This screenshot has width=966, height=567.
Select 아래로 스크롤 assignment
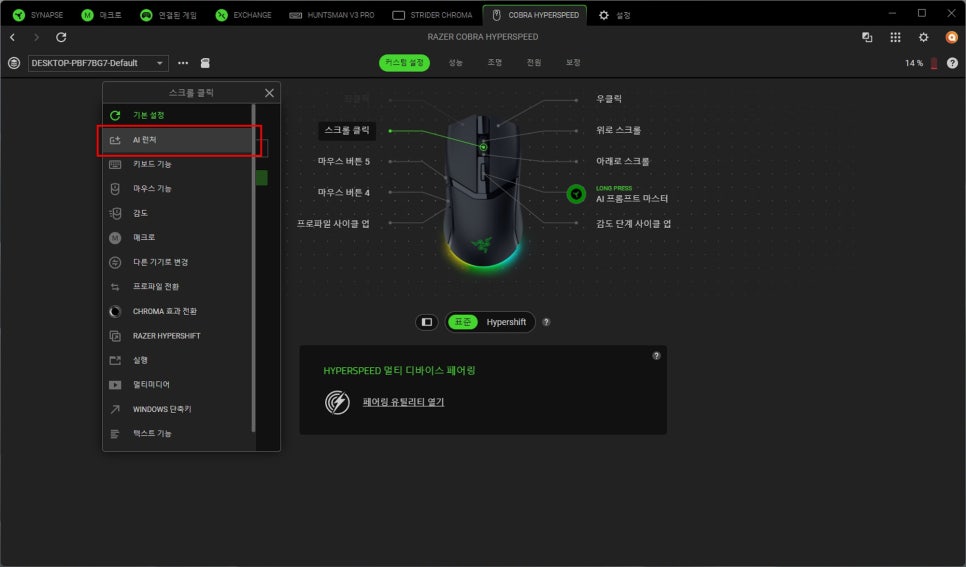click(x=622, y=161)
